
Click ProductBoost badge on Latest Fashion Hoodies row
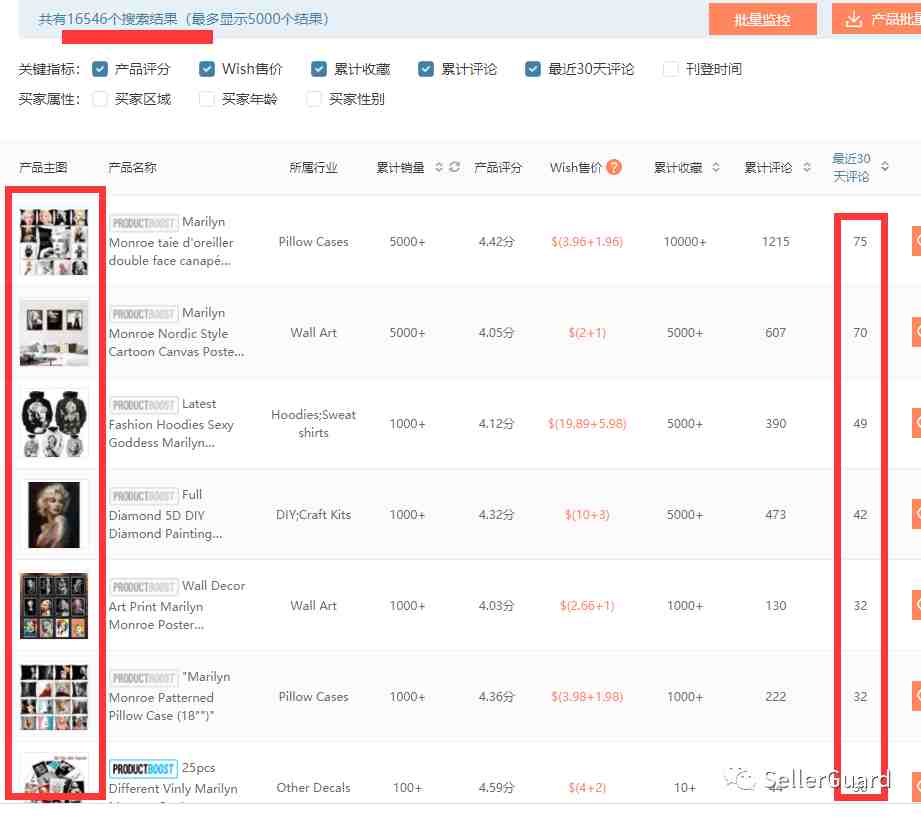coord(143,405)
